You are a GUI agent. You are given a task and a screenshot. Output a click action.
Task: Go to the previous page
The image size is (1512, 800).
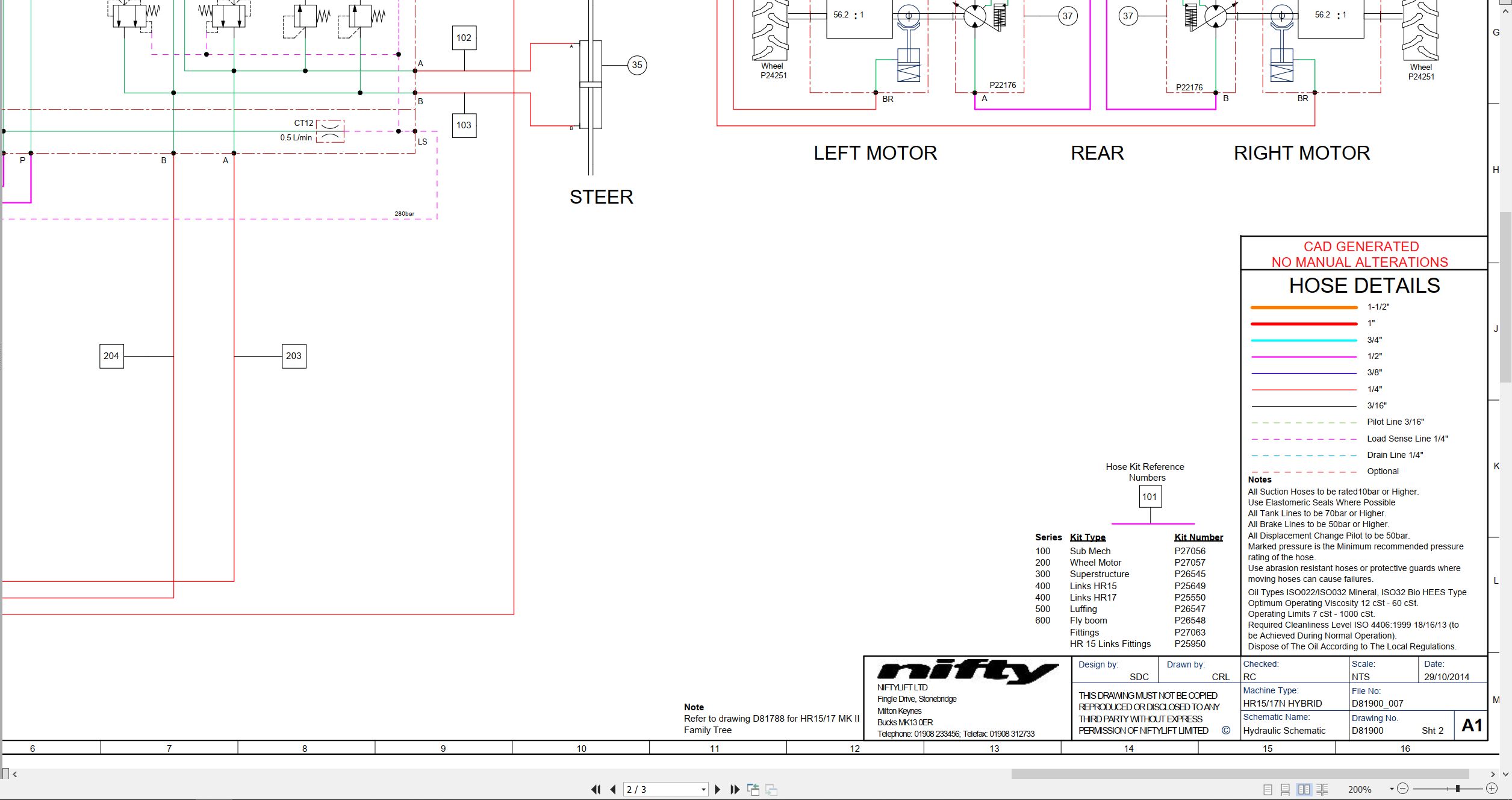(x=613, y=789)
